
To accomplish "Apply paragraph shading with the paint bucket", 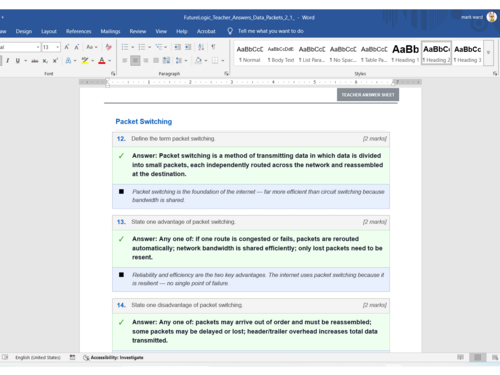I will coord(198,61).
